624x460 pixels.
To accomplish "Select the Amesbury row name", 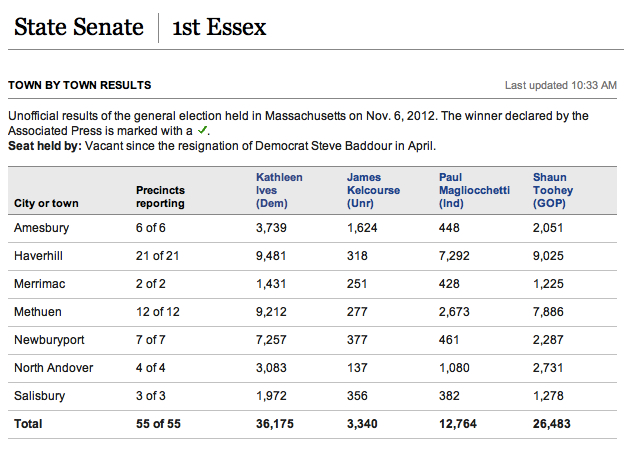I will point(41,228).
